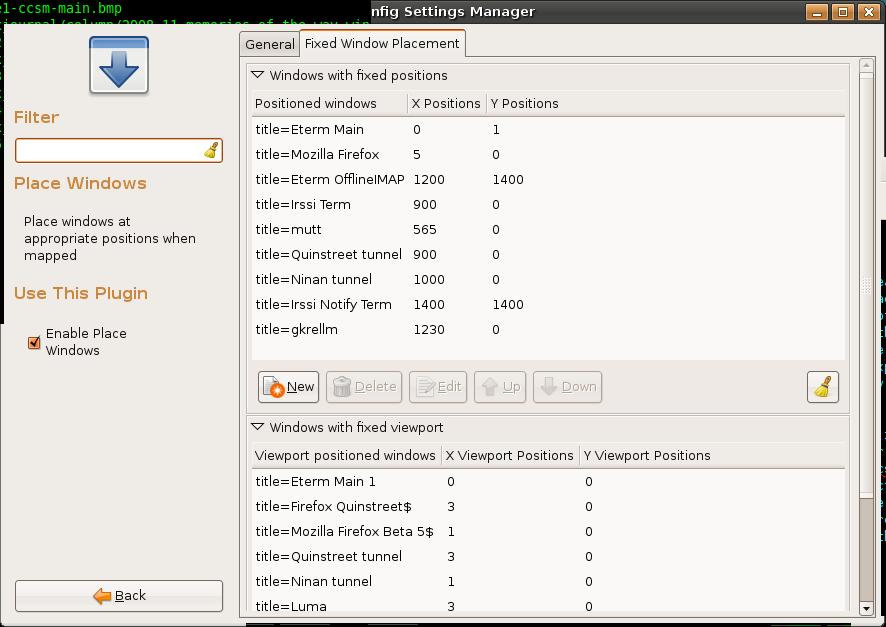The image size is (886, 627).
Task: Click the Delete button with trash icon
Action: click(364, 387)
